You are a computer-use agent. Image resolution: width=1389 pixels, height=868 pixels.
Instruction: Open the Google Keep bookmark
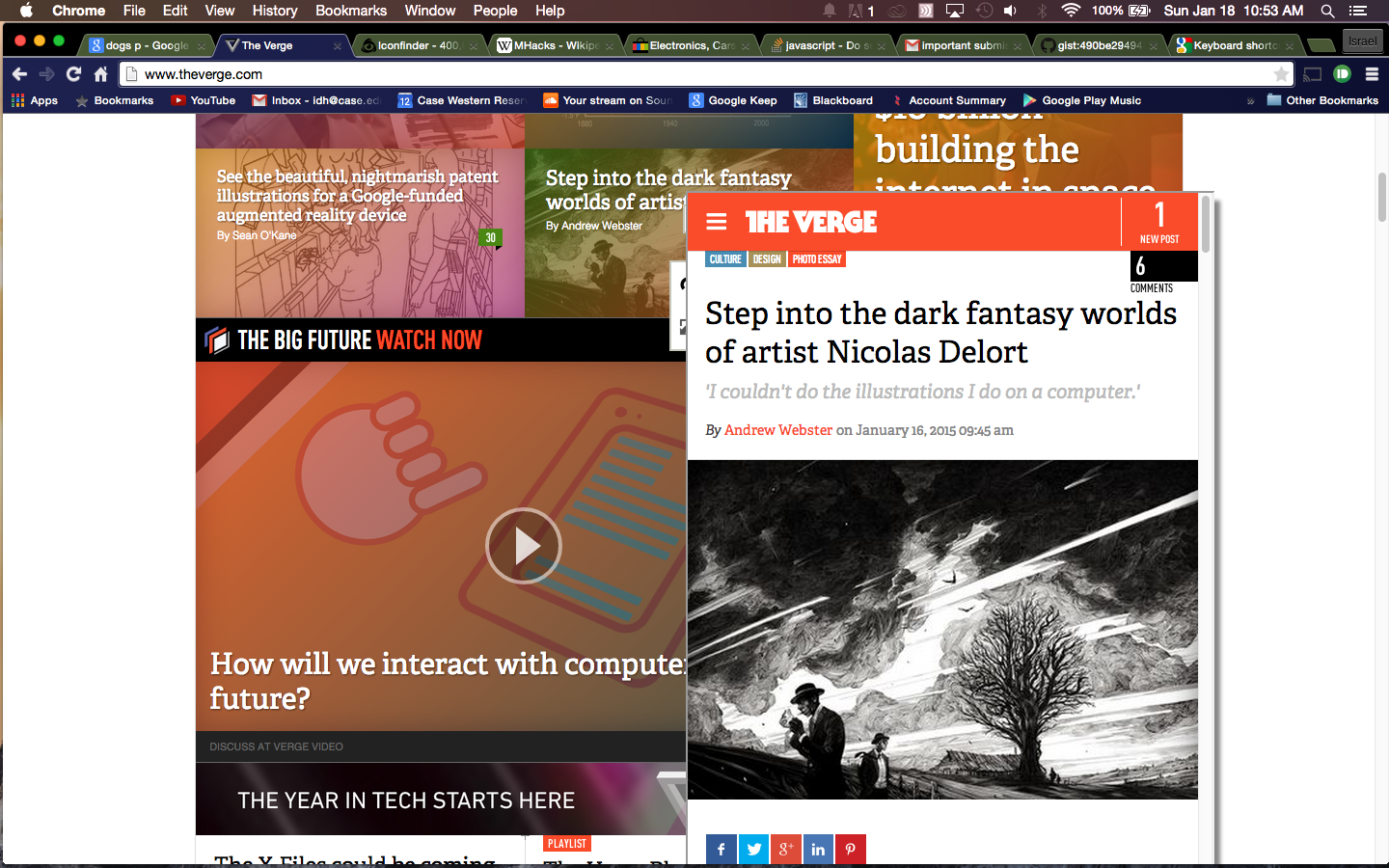[733, 100]
